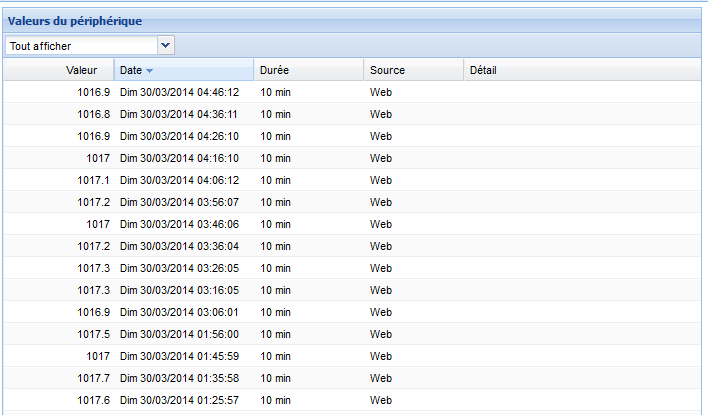Click the 'Tout afficher' filter text field
The height and width of the screenshot is (415, 708).
pos(81,45)
